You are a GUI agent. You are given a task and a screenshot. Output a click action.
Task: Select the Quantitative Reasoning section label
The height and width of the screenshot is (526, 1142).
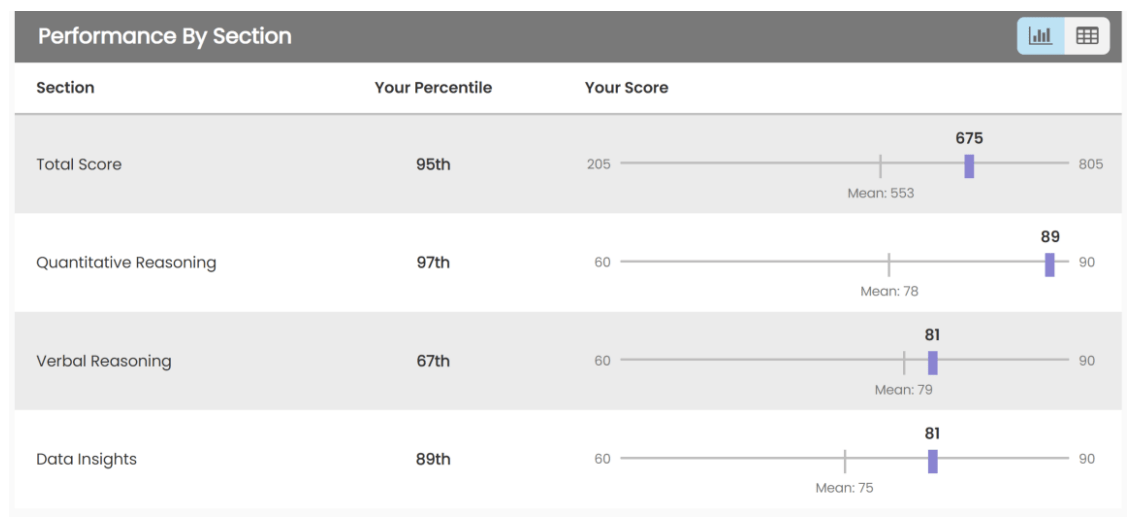coord(126,263)
